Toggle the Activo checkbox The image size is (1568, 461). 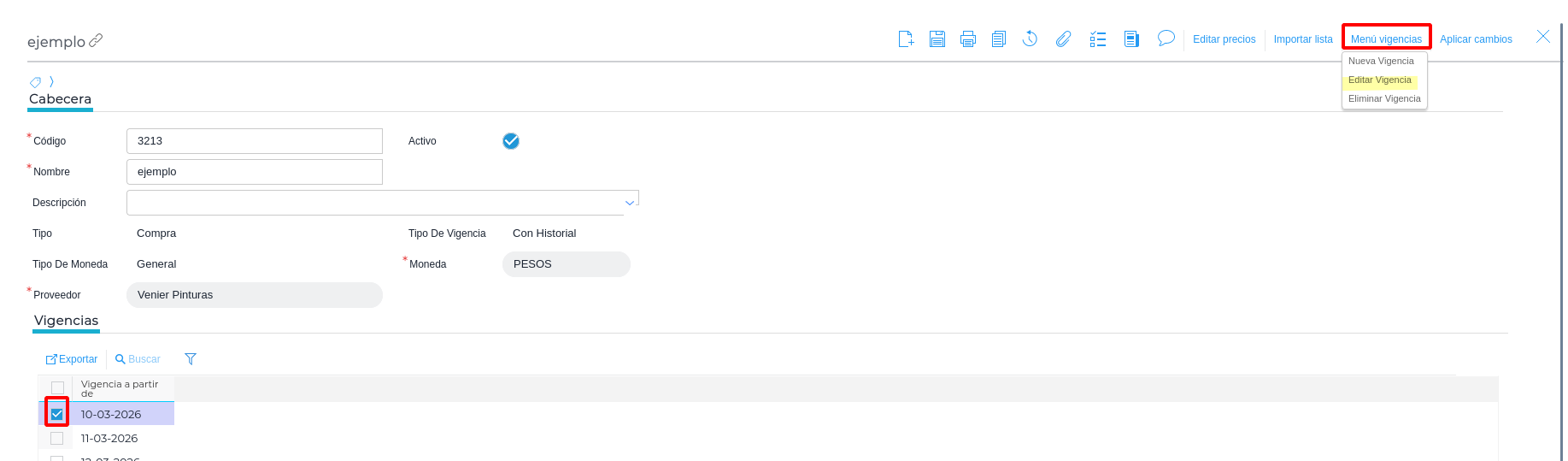(511, 141)
